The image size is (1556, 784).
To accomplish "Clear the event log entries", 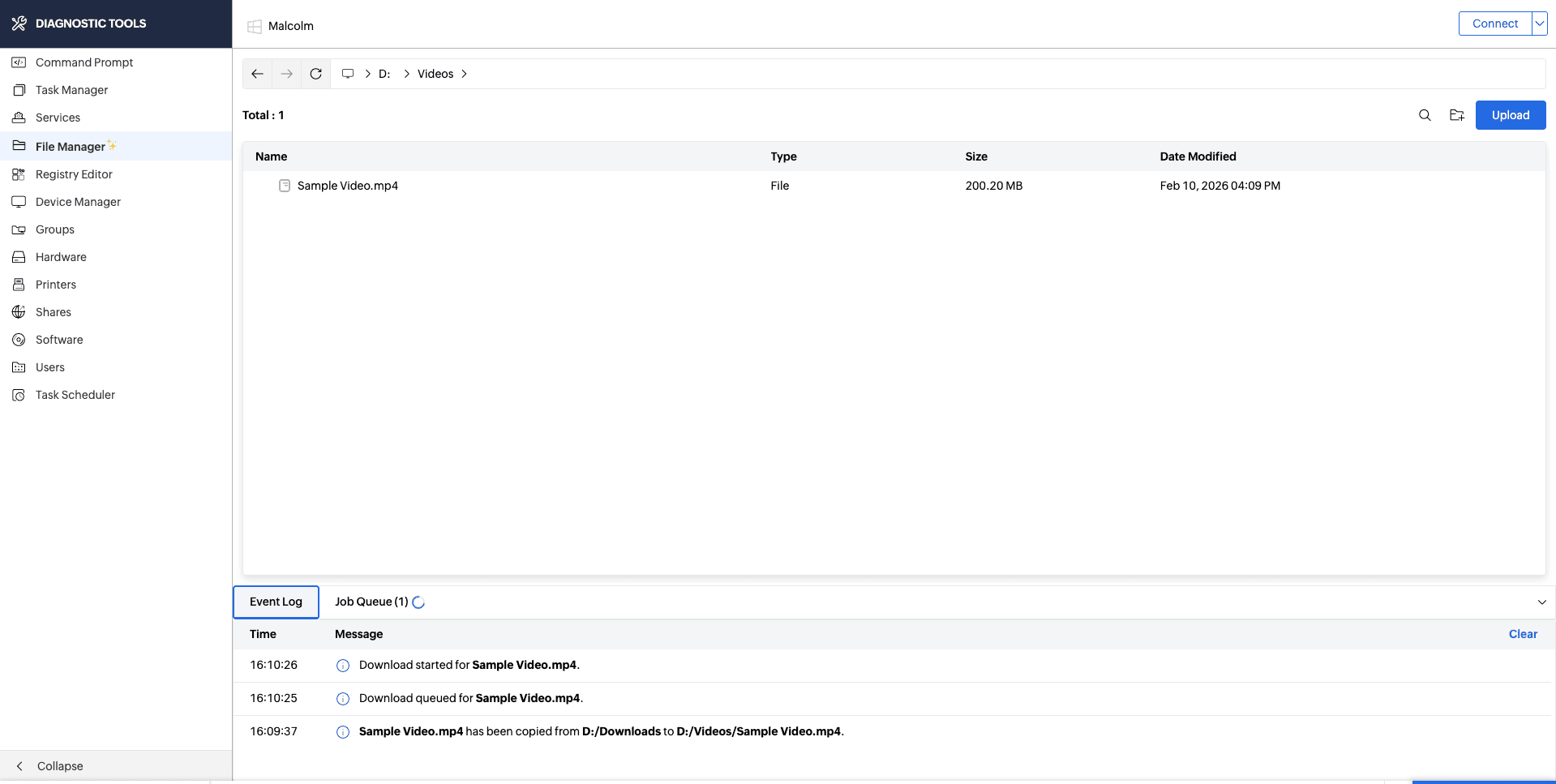I will pos(1522,634).
